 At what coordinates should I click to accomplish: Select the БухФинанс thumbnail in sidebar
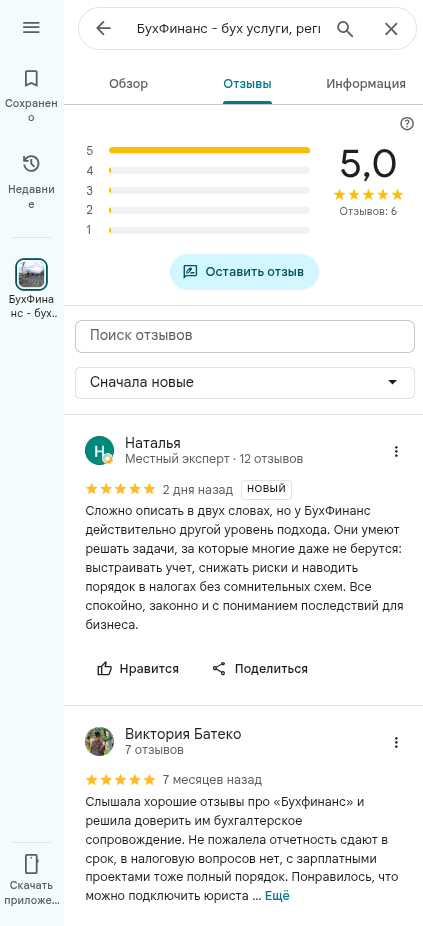pos(31,275)
